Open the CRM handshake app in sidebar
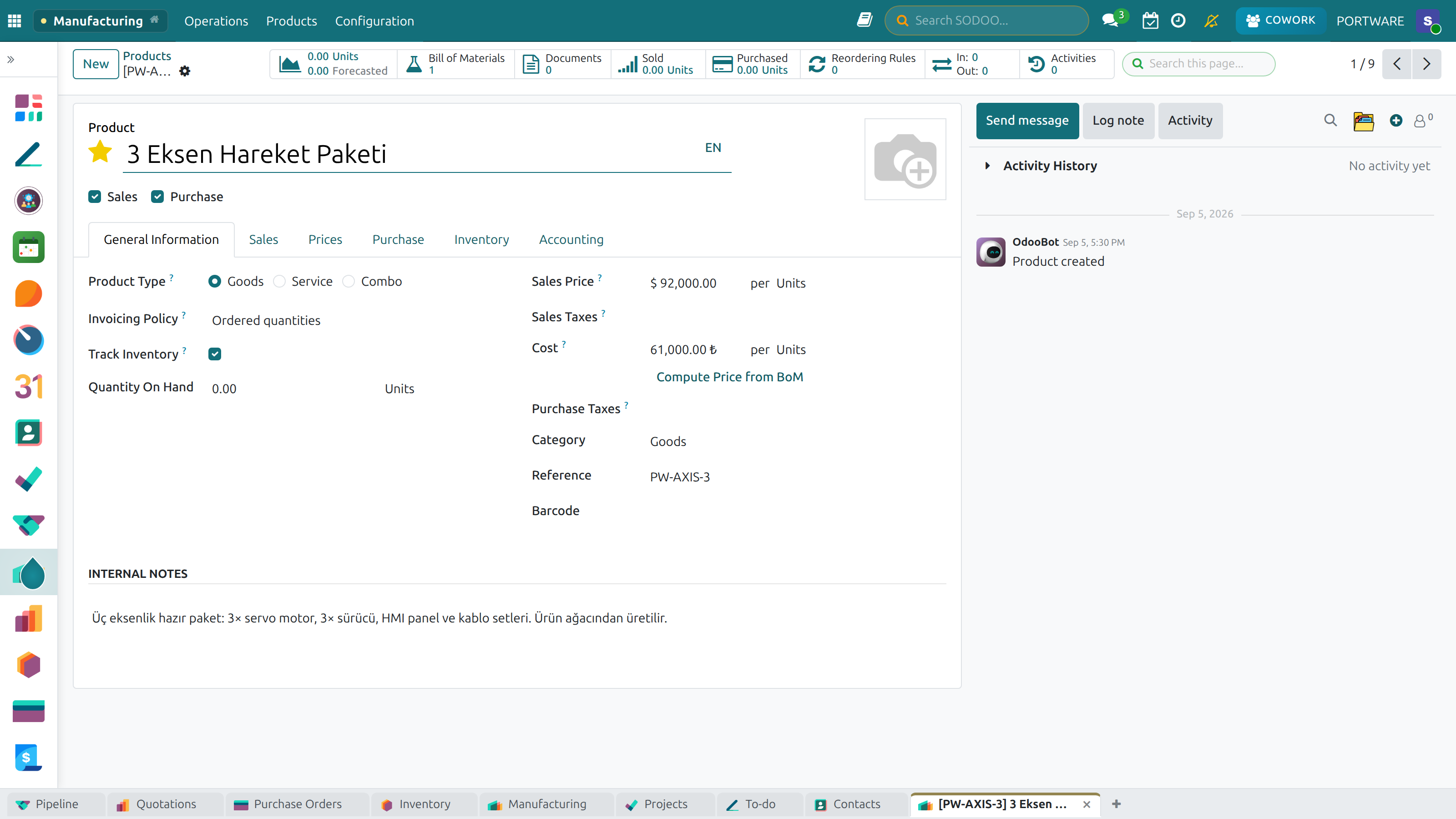Viewport: 1456px width, 819px height. point(28,526)
